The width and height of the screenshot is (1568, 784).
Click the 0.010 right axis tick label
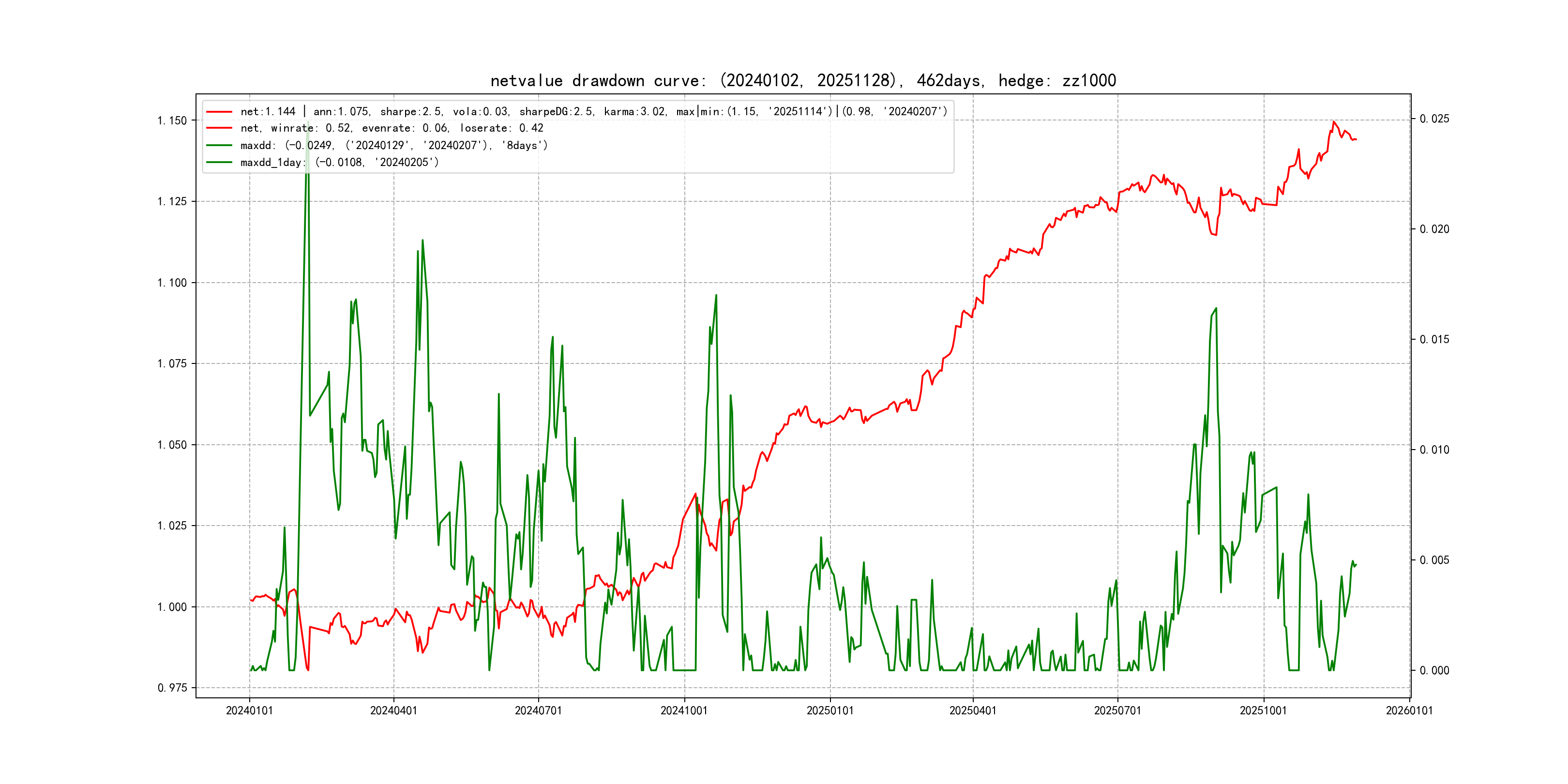[x=1435, y=450]
